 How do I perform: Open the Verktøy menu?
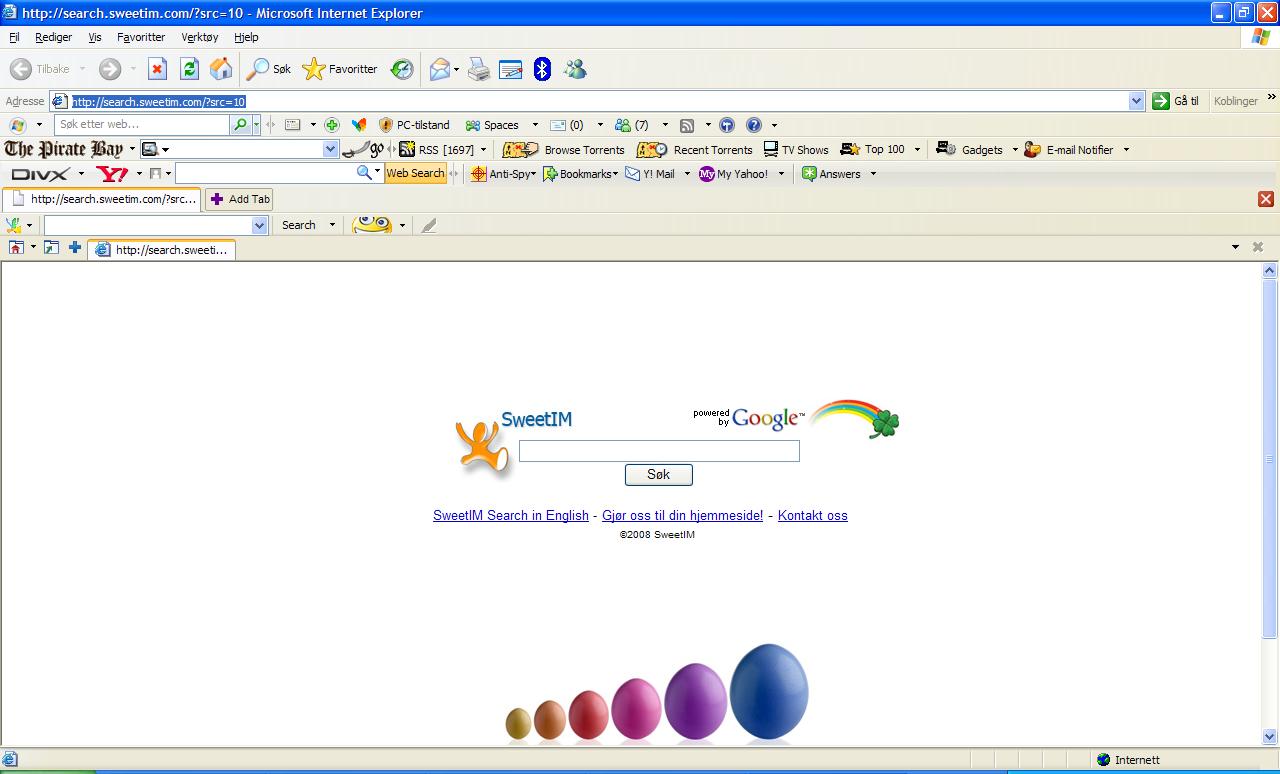(x=200, y=37)
